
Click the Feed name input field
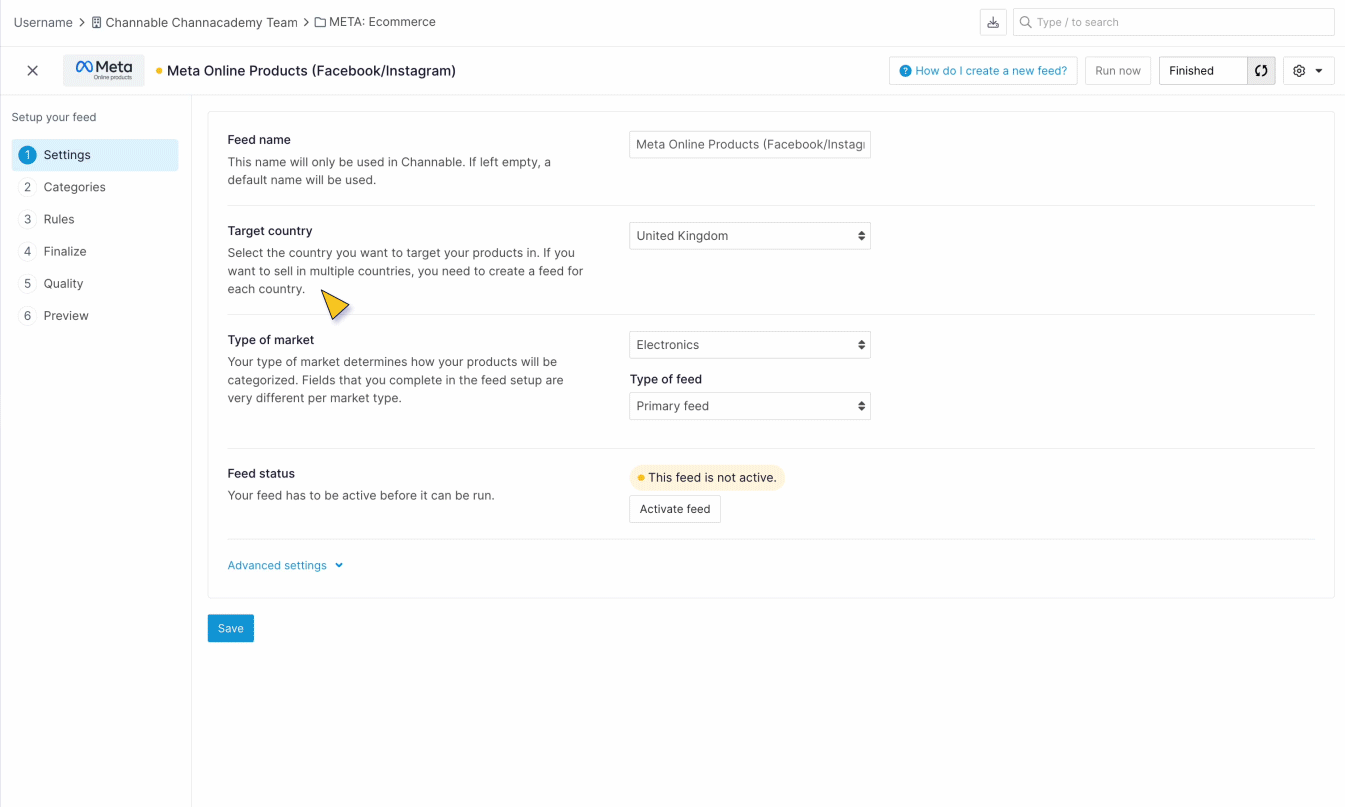click(749, 144)
